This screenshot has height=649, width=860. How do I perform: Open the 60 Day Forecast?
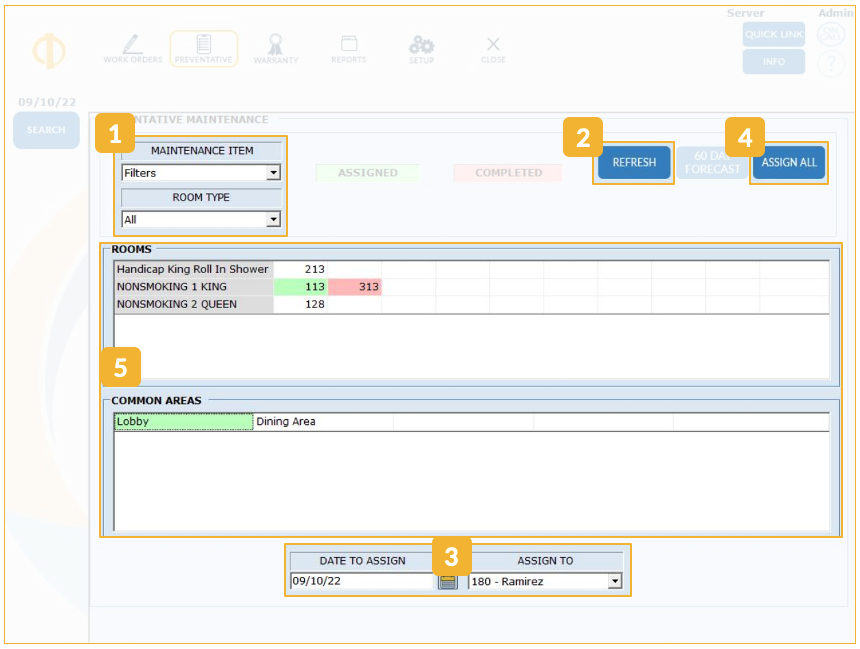click(x=712, y=163)
